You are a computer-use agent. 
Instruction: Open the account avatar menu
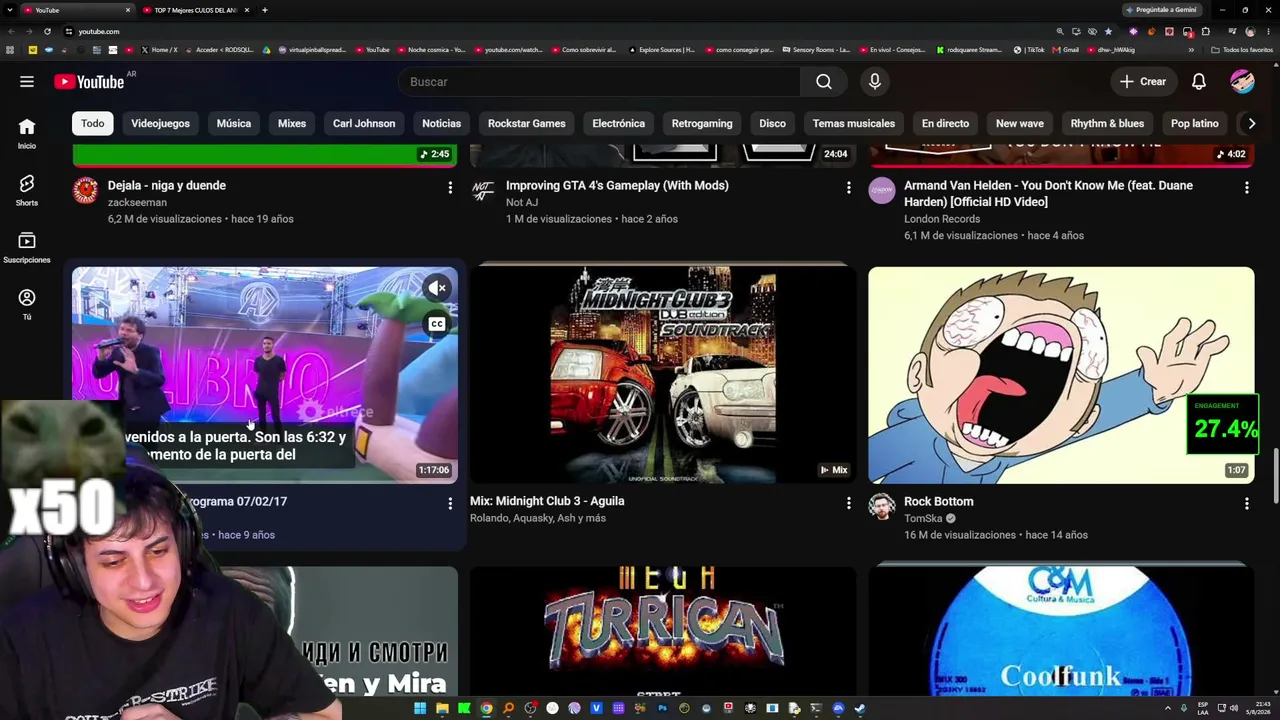(1242, 82)
